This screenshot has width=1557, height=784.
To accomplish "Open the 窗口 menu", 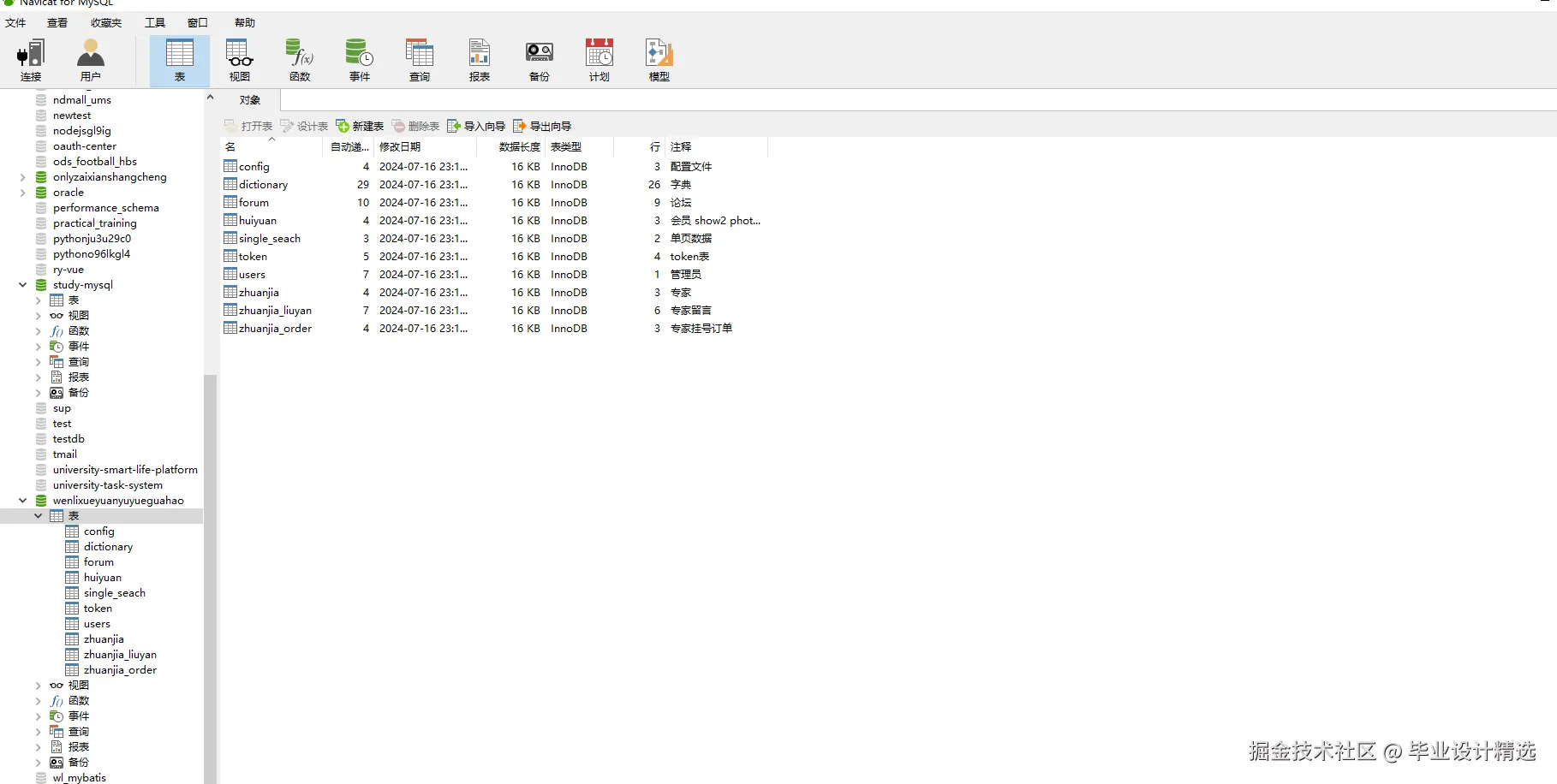I will pyautogui.click(x=198, y=23).
